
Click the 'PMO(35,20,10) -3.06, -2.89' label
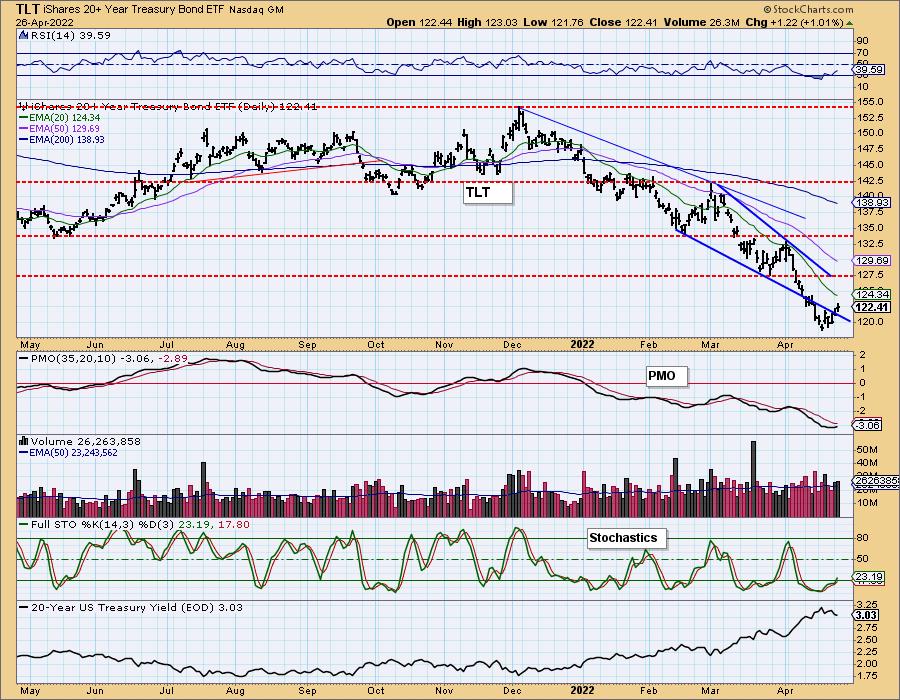108,358
